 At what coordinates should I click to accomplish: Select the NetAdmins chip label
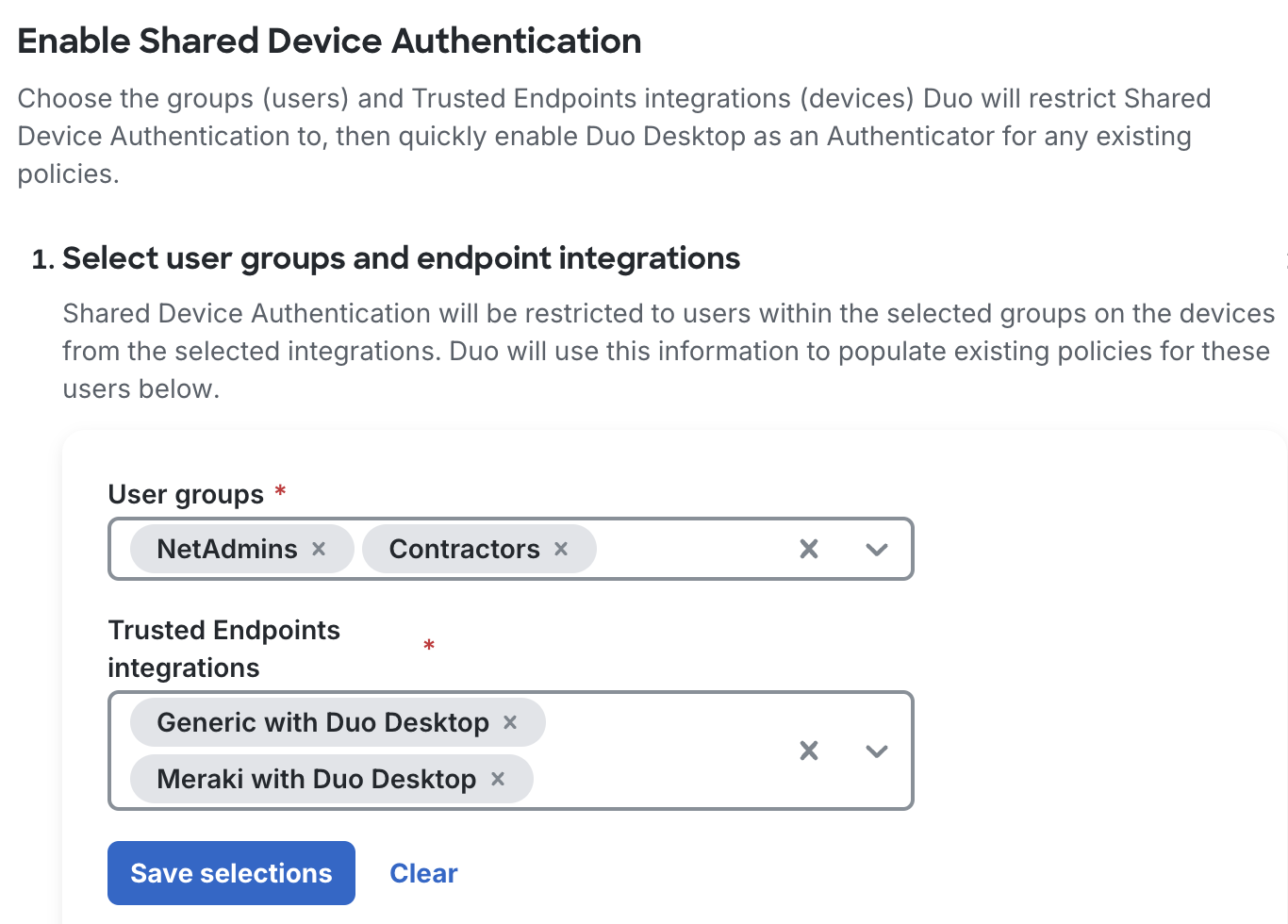[227, 549]
